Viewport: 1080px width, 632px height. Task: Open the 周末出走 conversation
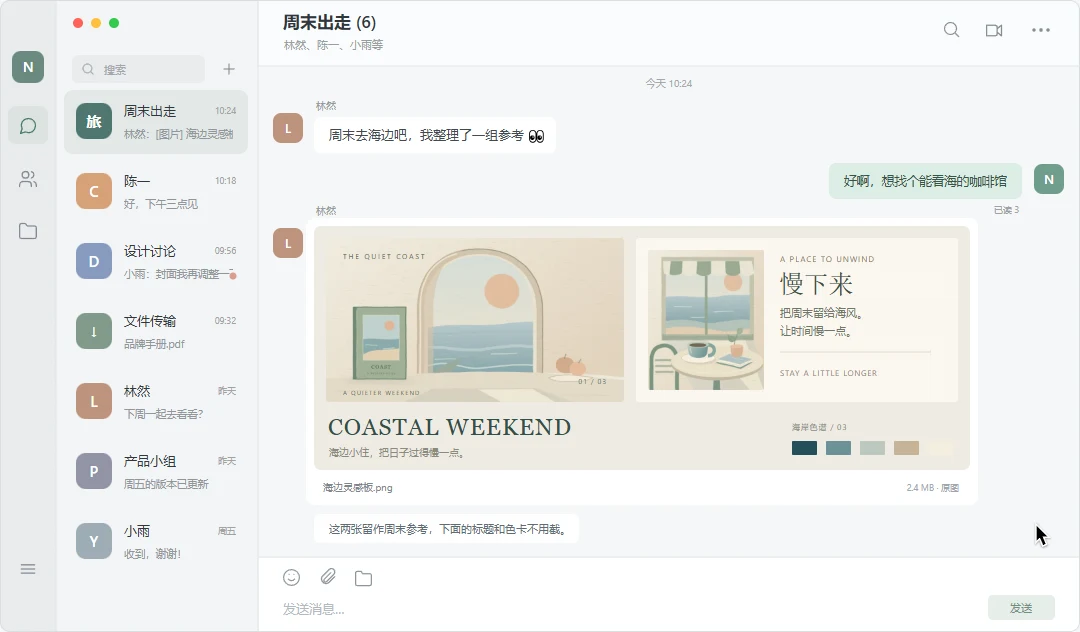point(156,122)
